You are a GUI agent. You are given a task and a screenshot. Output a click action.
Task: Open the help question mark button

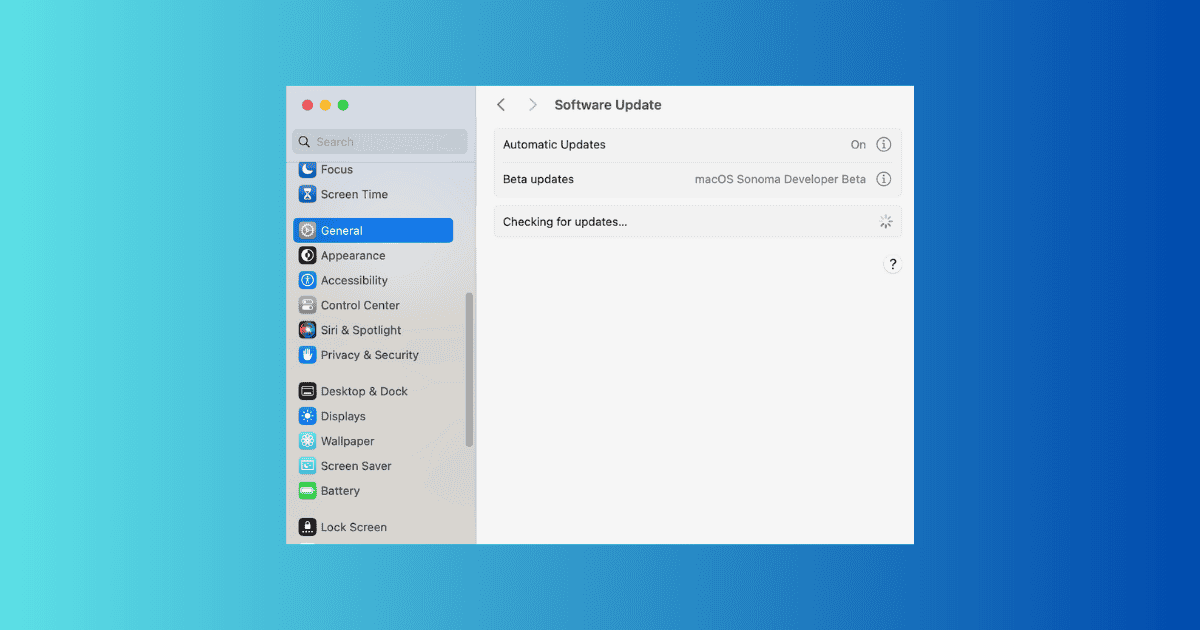pyautogui.click(x=893, y=265)
